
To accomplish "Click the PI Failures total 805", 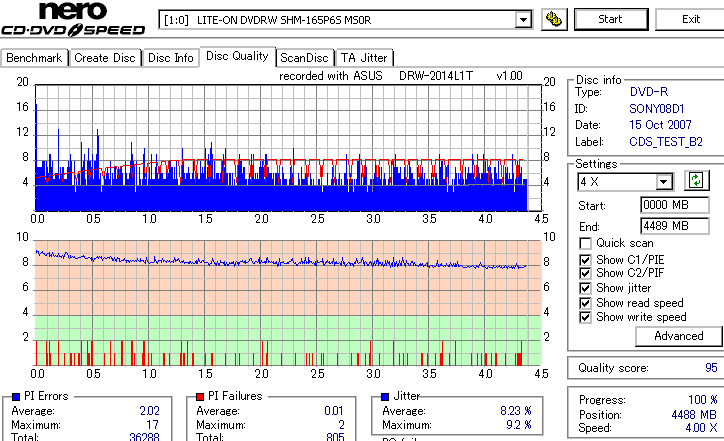I will (335, 436).
